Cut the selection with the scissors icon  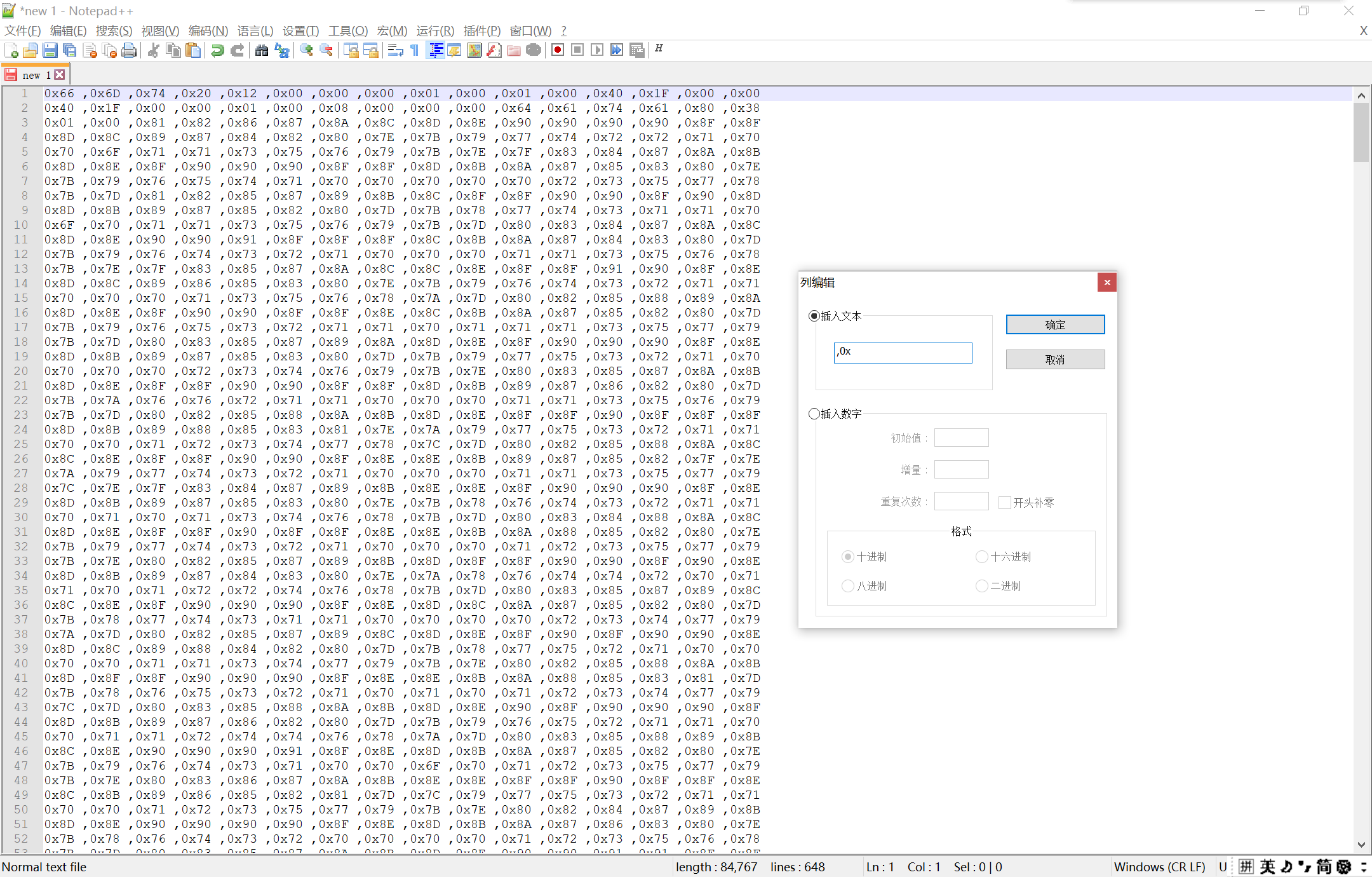point(153,50)
